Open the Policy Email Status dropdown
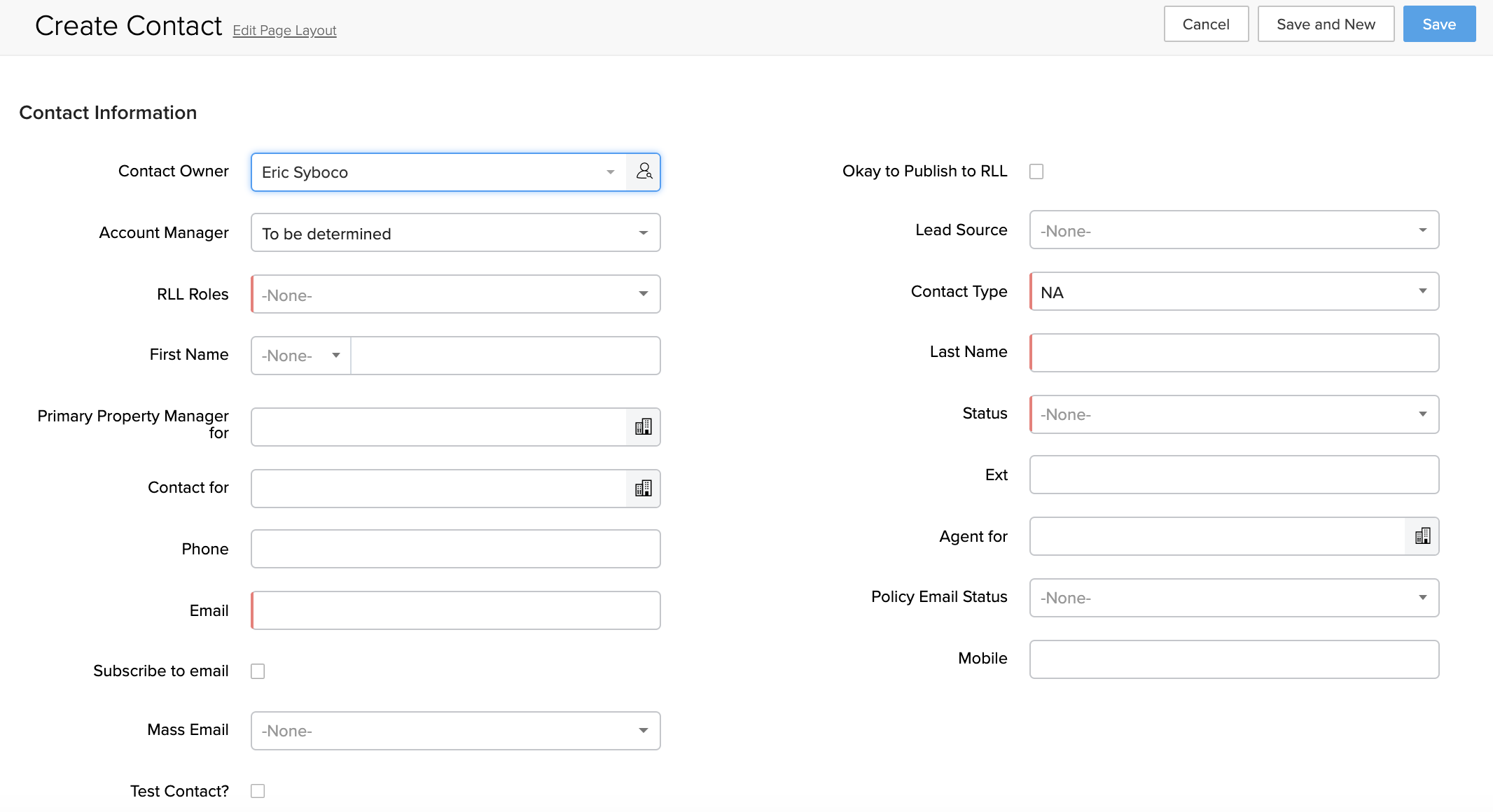The width and height of the screenshot is (1493, 812). pyautogui.click(x=1234, y=598)
